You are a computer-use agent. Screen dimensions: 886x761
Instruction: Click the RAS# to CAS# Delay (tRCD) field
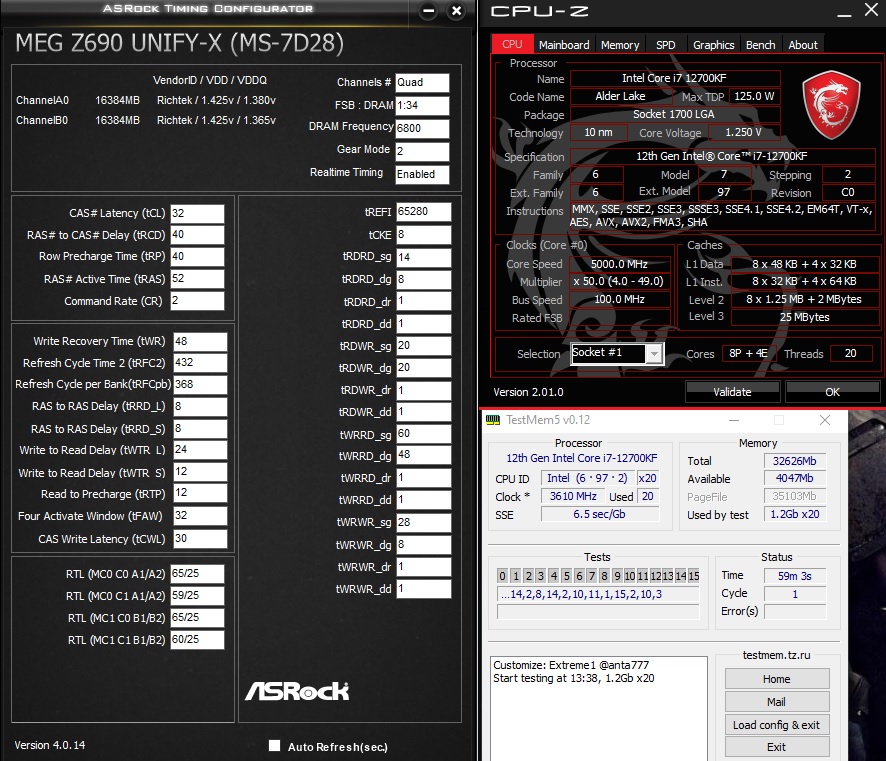pos(197,235)
